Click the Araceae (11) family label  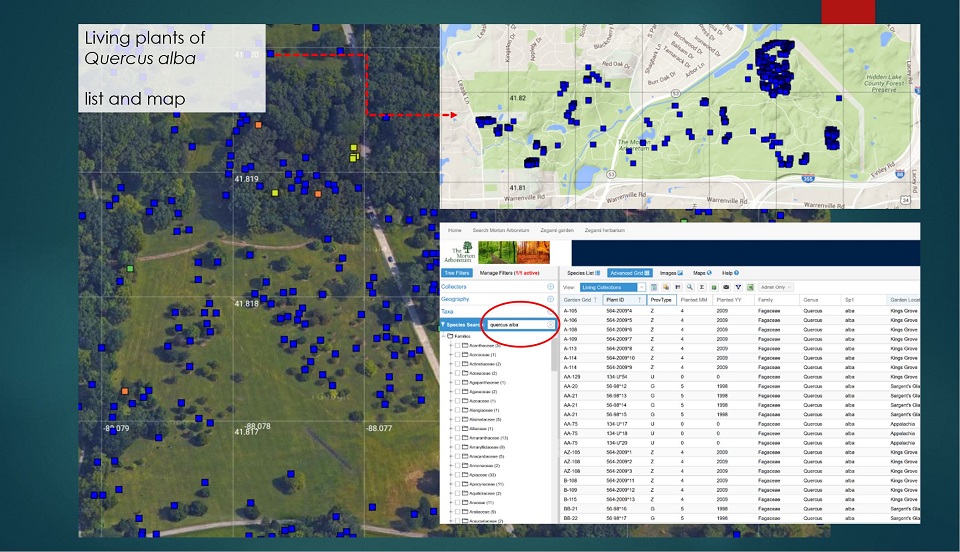[x=481, y=502]
